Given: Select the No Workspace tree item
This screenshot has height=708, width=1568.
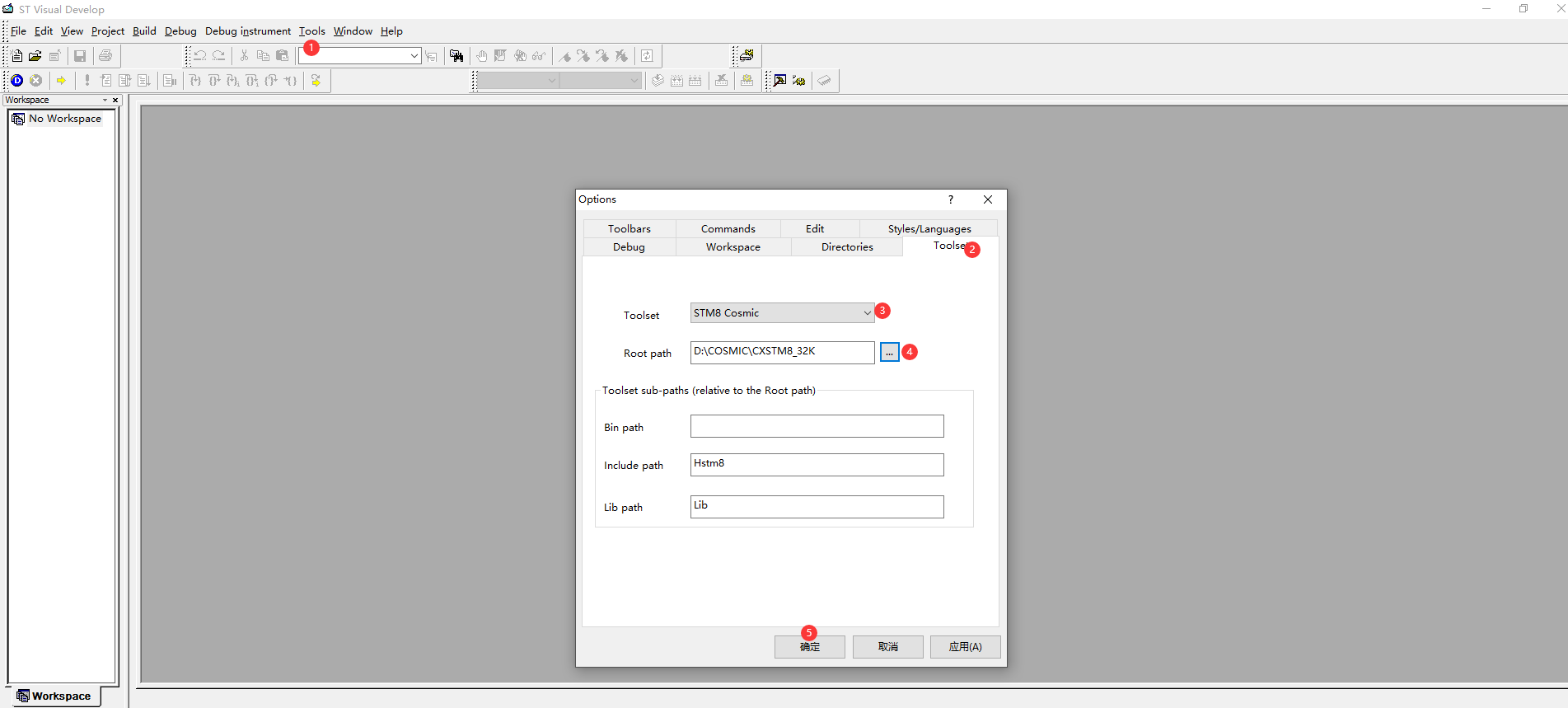Looking at the screenshot, I should tap(65, 119).
